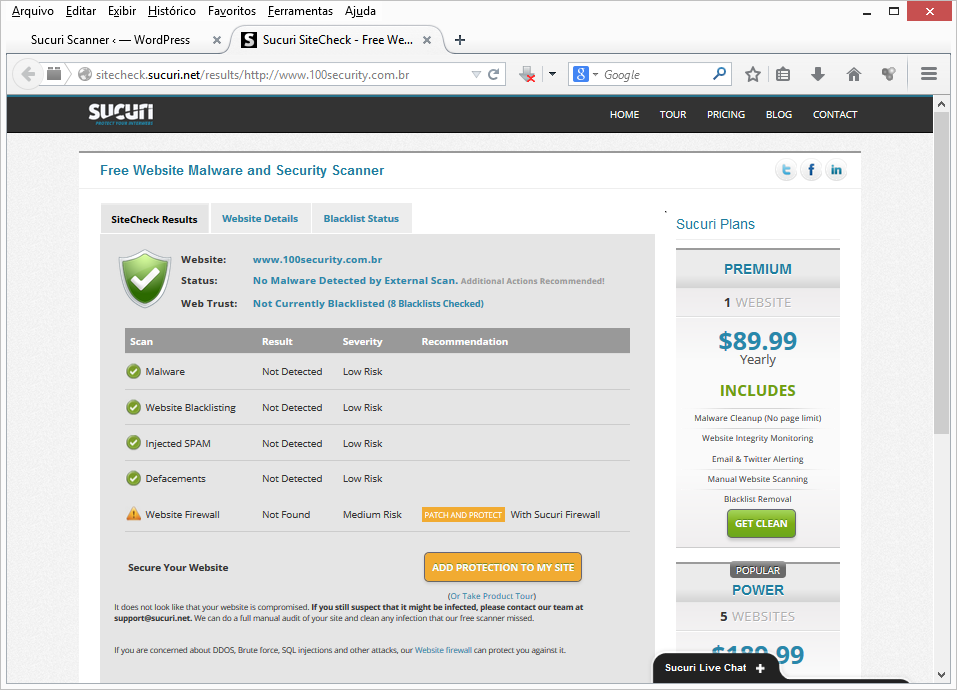
Task: Open the Editar menu
Action: tap(81, 11)
